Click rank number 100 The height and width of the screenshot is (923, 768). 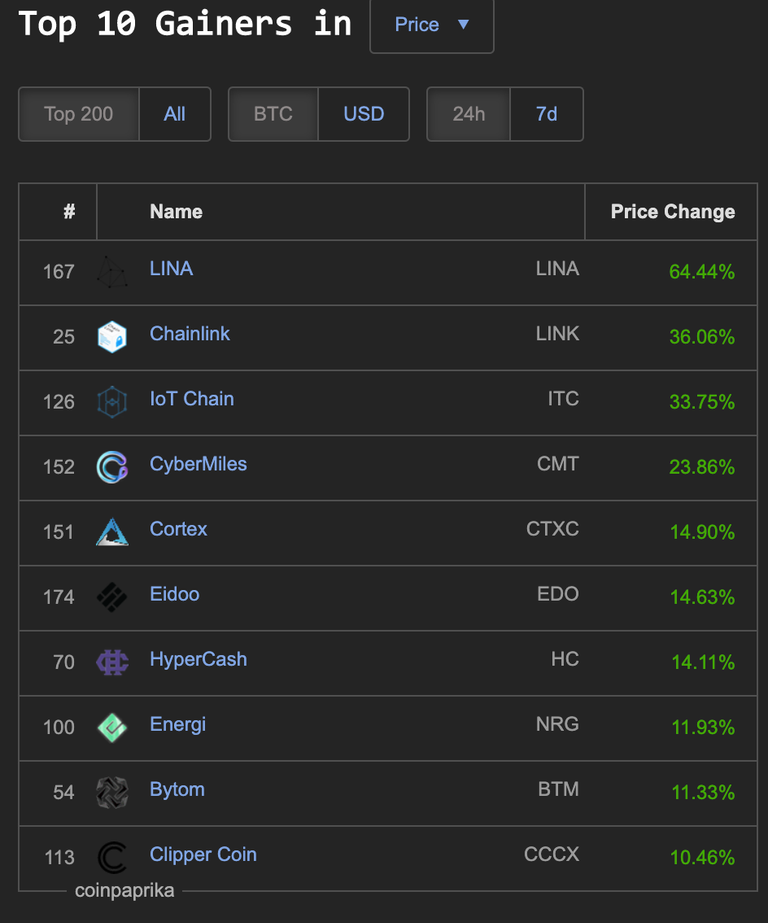(x=59, y=728)
